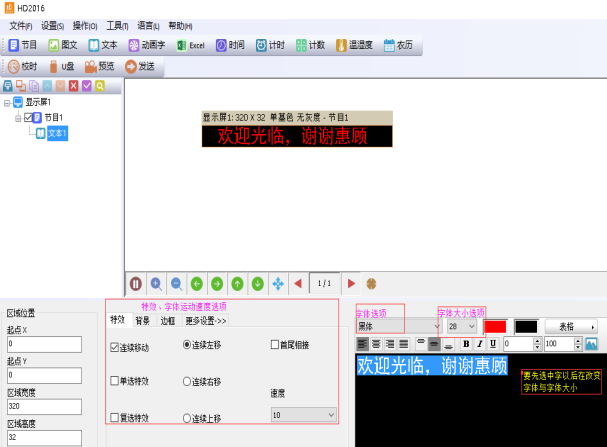Screen dimensions: 607x447
Task: Select the 连续右移 radio option
Action: [187, 381]
